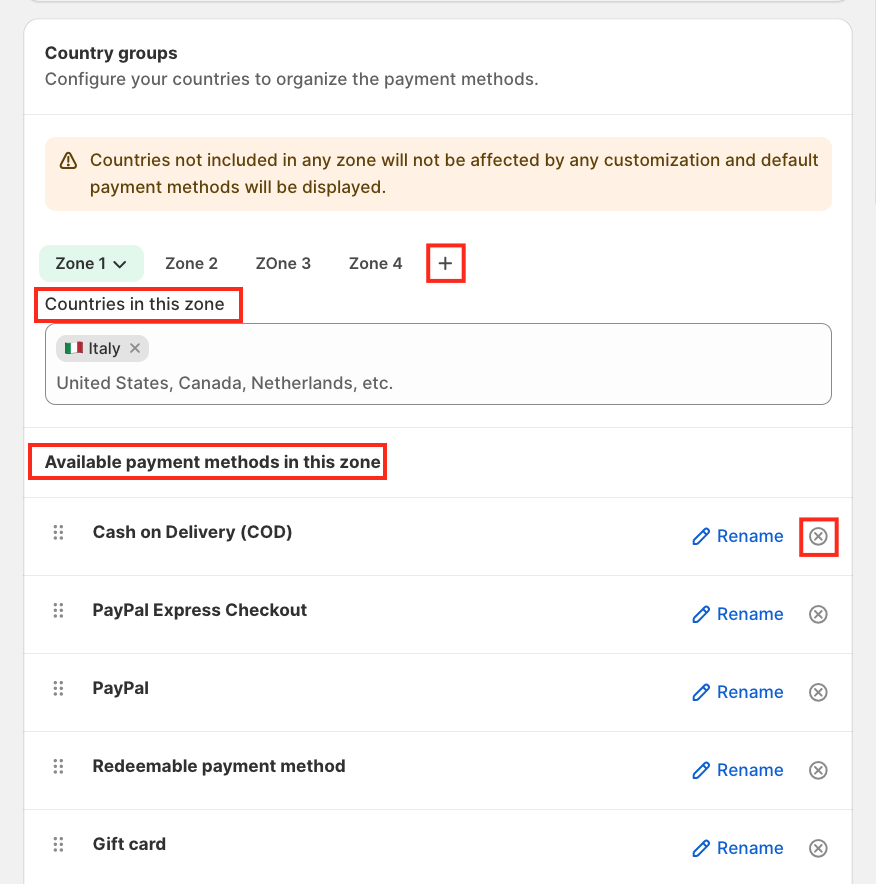Select the Zone 4 tab
This screenshot has height=884, width=876.
(x=375, y=264)
